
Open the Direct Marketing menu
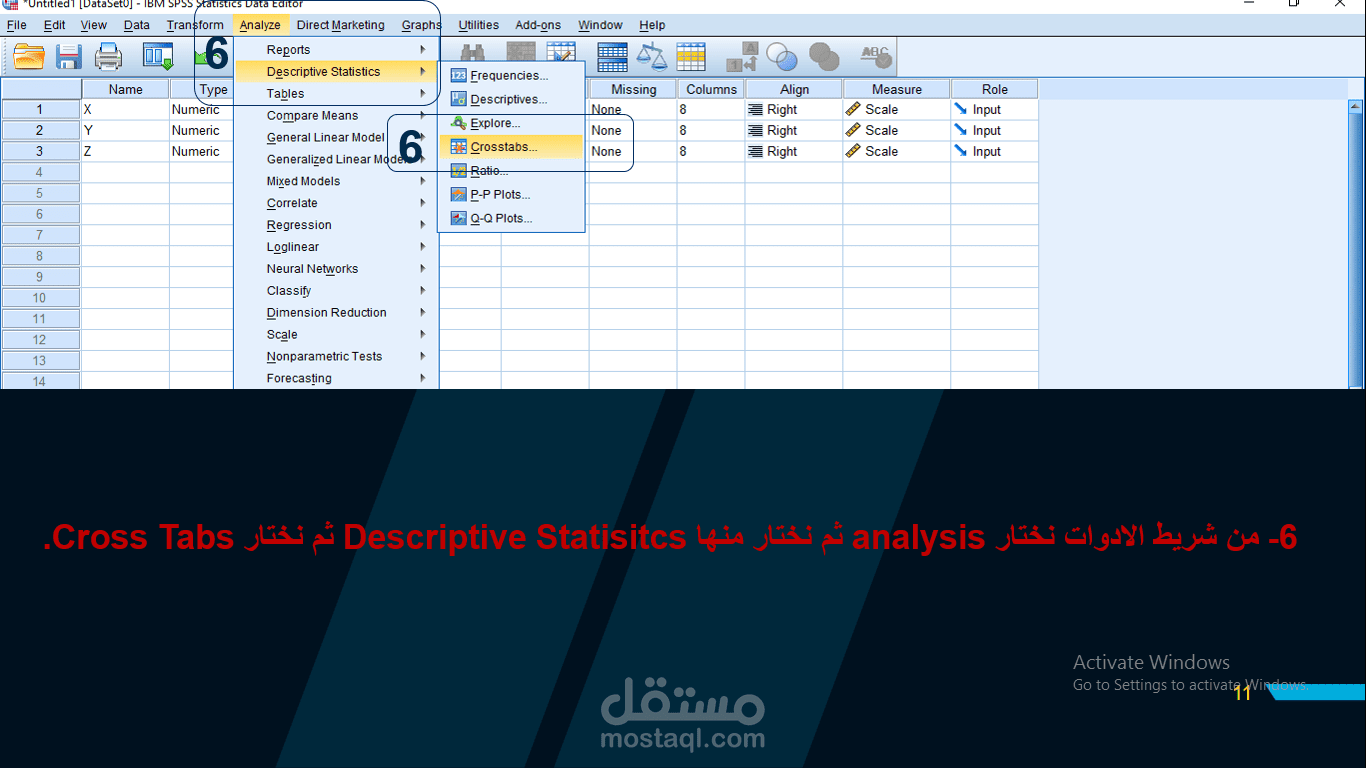pos(340,25)
